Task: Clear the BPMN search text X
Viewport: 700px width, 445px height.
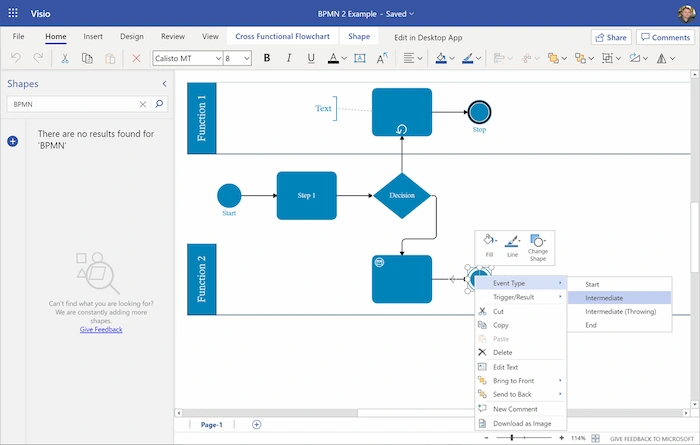Action: [143, 104]
